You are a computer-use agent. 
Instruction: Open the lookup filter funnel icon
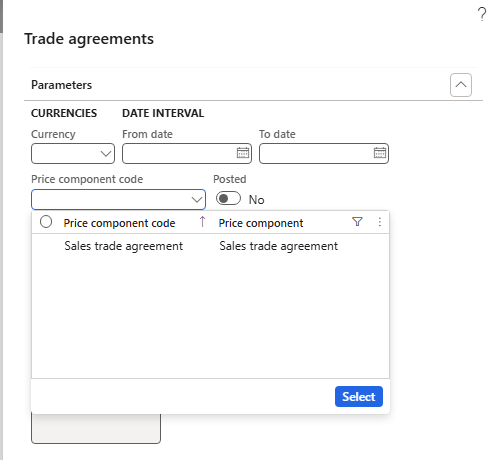click(357, 222)
